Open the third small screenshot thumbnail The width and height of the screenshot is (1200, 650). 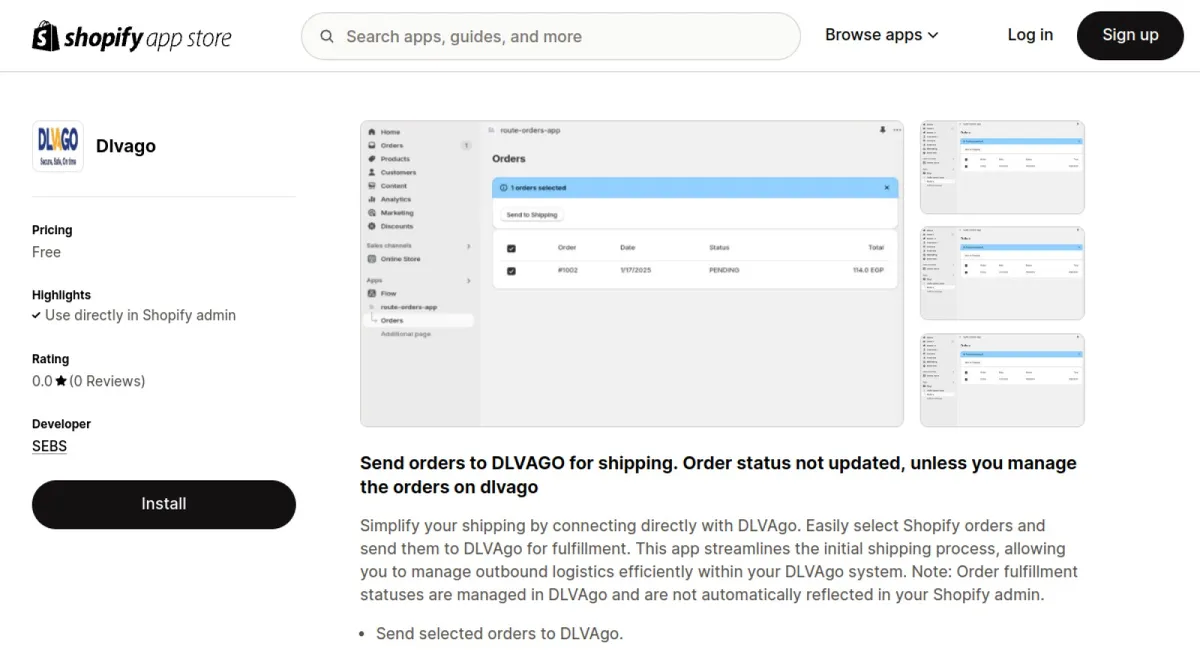(1002, 380)
